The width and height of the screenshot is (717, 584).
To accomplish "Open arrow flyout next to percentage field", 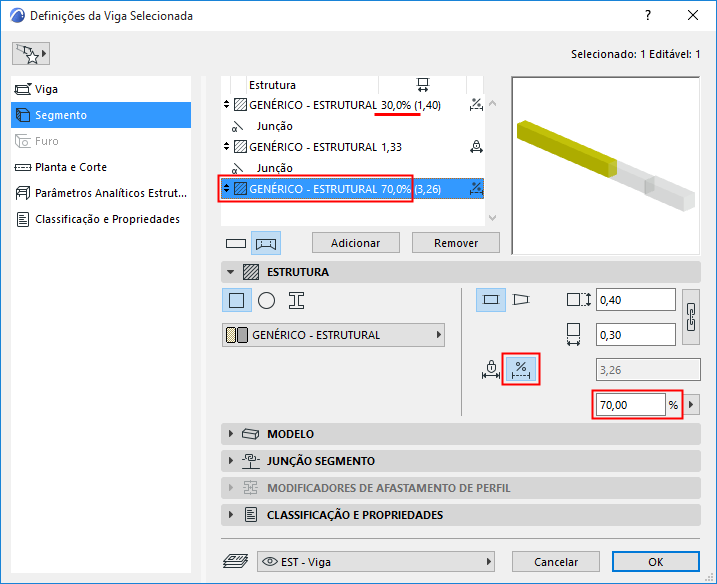I will click(691, 405).
